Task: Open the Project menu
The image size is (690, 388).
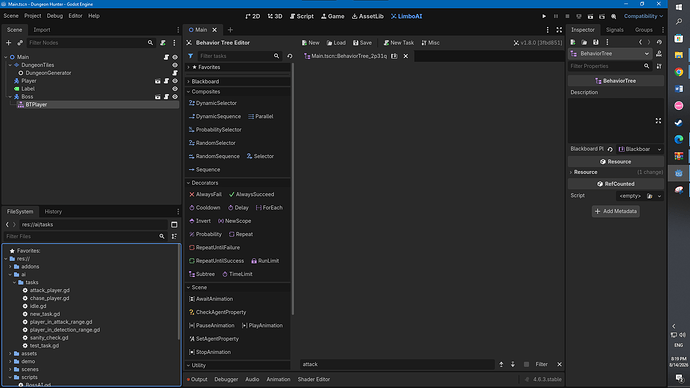Action: click(x=33, y=16)
